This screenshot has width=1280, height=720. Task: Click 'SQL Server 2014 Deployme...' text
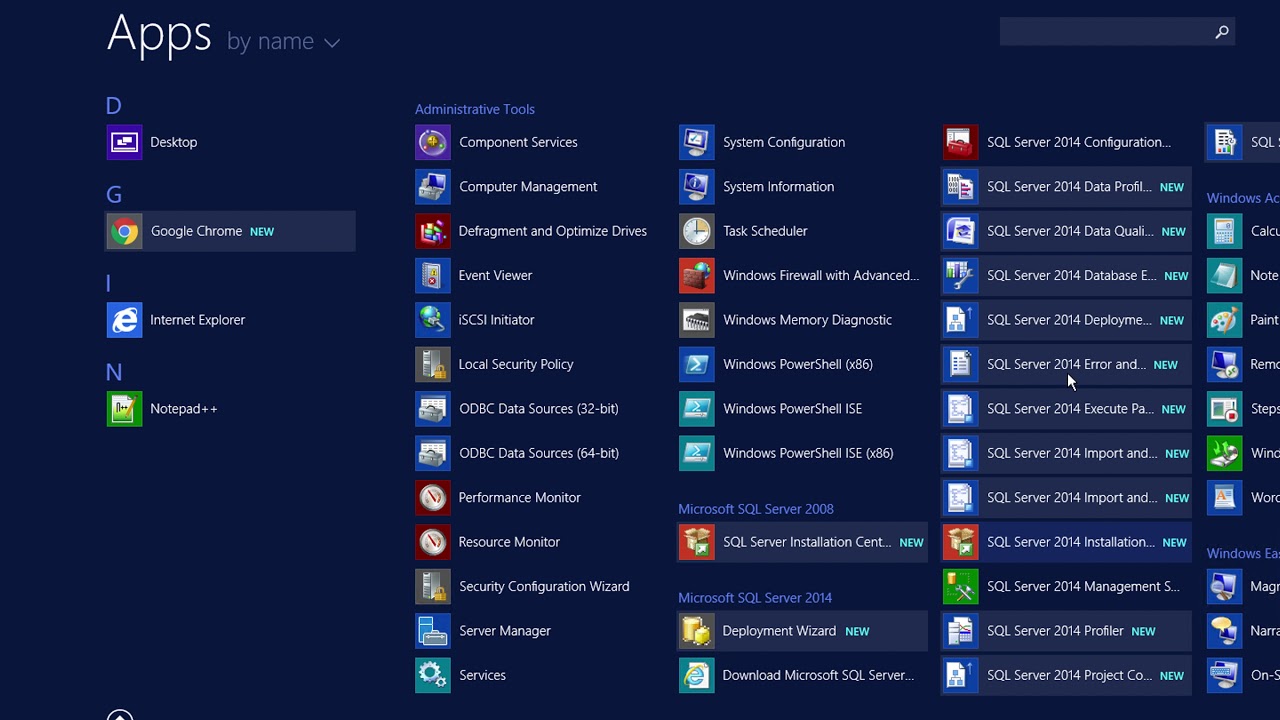pos(1069,320)
